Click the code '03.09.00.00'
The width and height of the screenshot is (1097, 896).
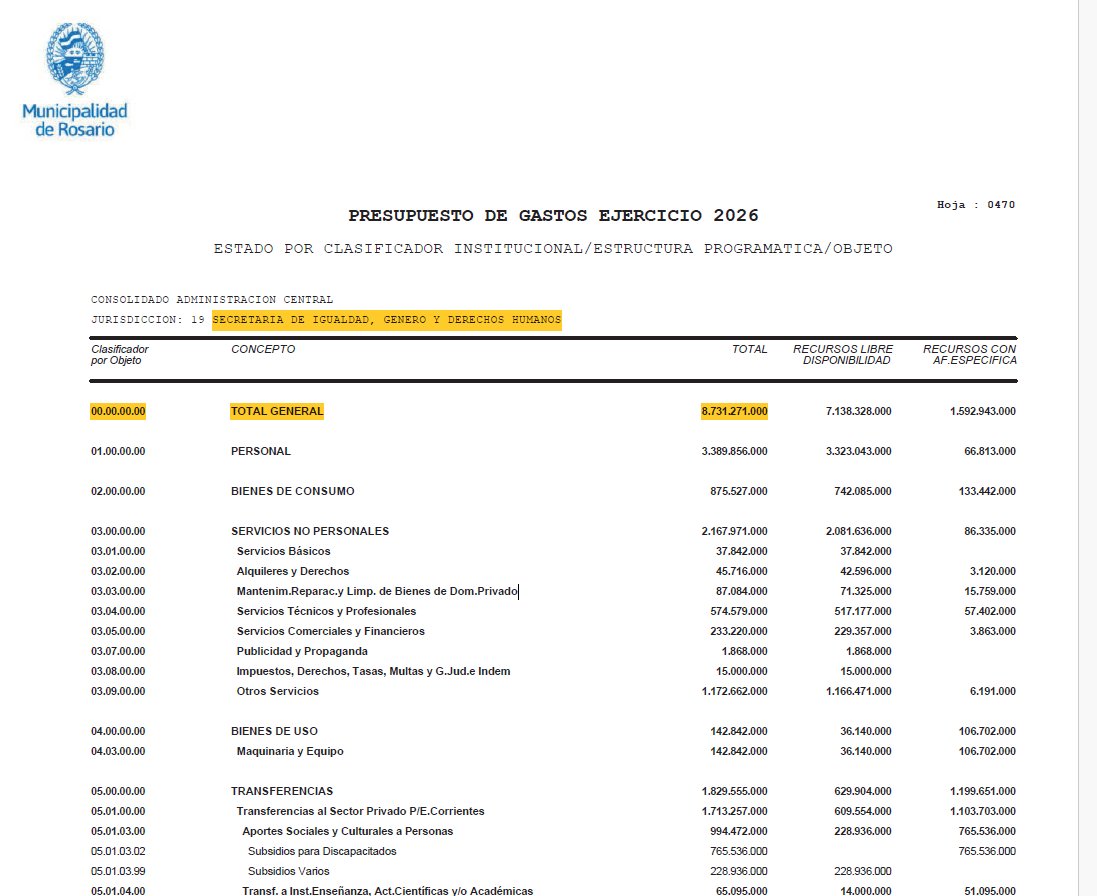[x=118, y=691]
